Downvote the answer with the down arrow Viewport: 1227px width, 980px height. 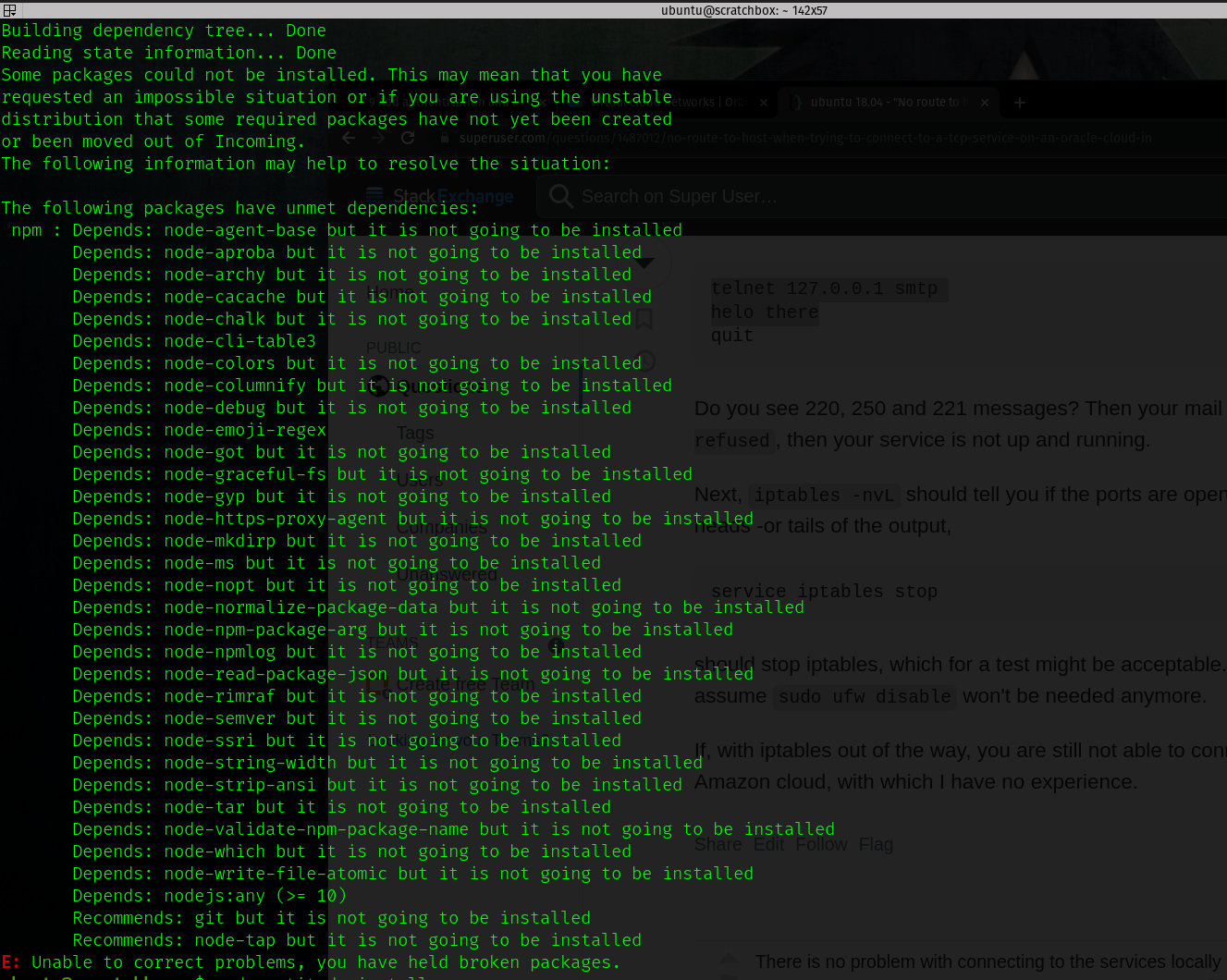(644, 263)
